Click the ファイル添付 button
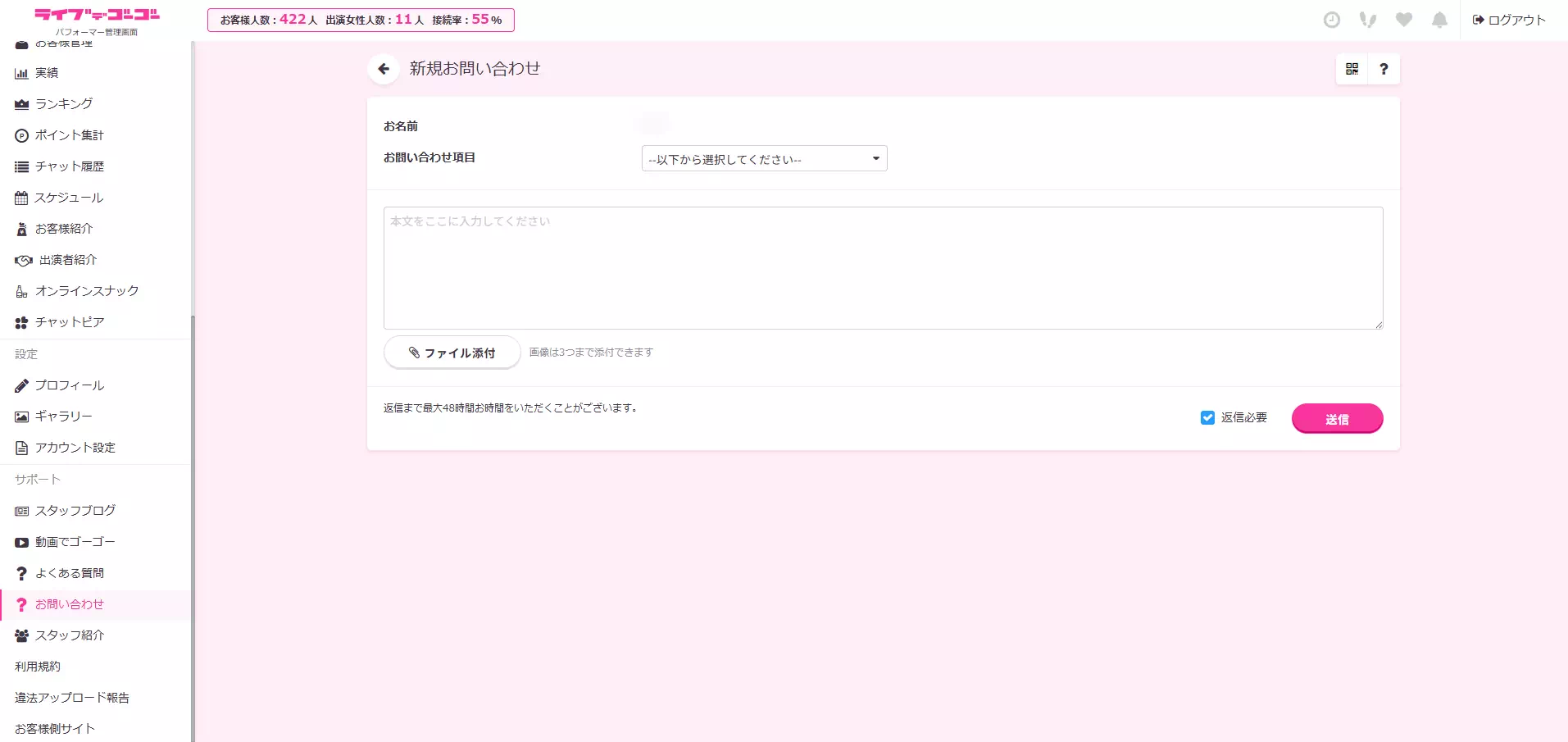Screen dimensions: 1568x742 pos(452,353)
